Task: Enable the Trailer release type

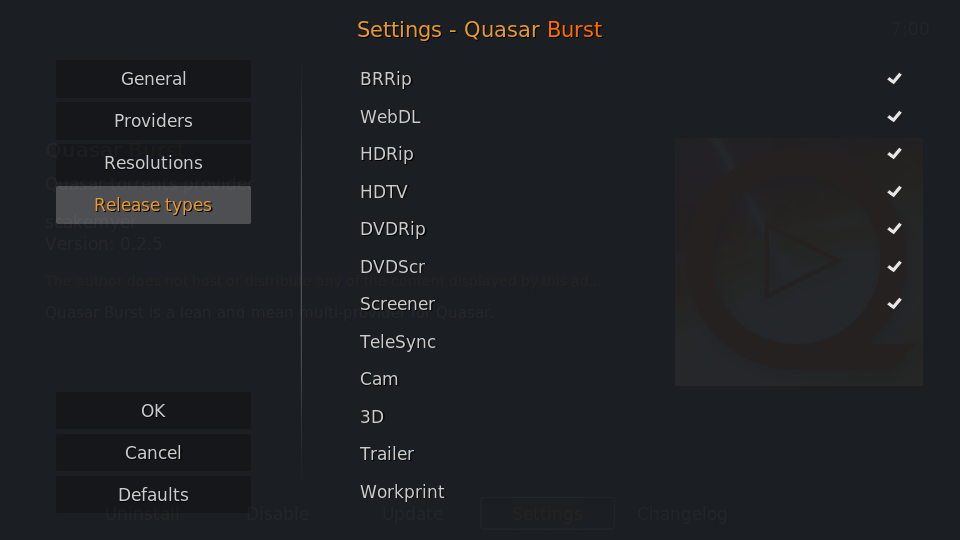Action: [631, 454]
